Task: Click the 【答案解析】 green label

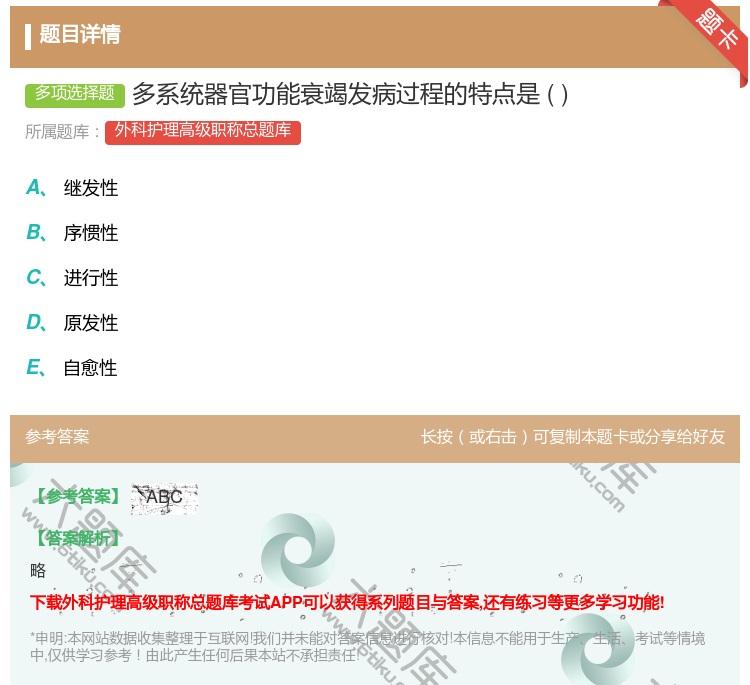Action: pyautogui.click(x=76, y=538)
